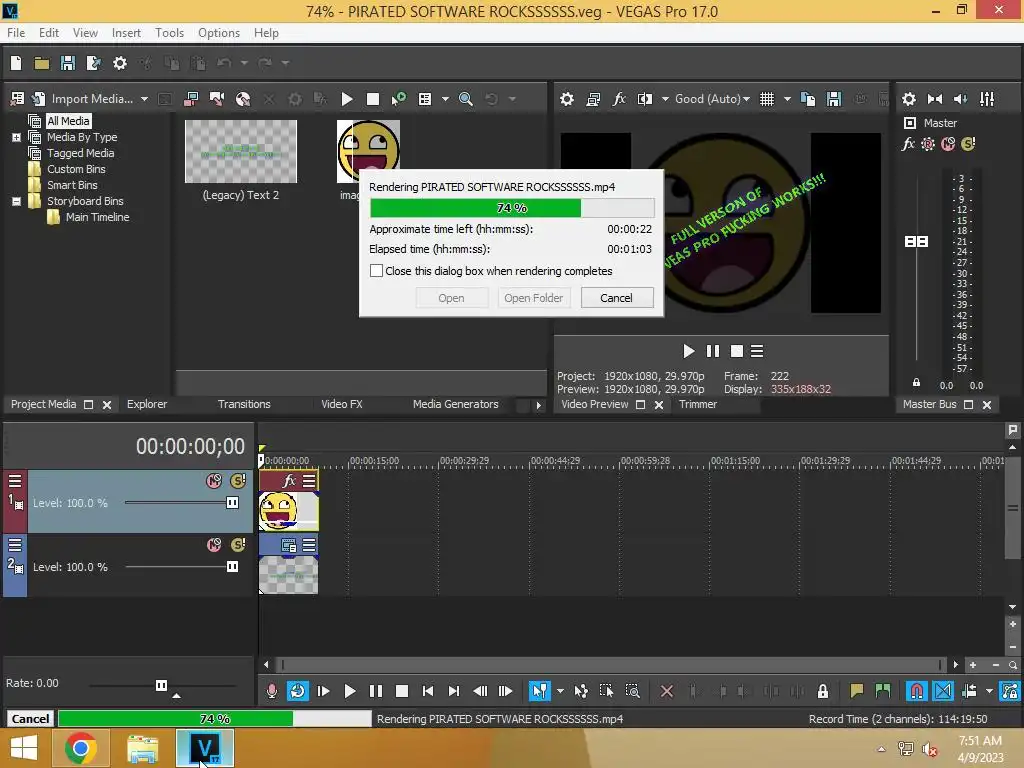Screen dimensions: 1024x768
Task: Pause timeline playback in transport bar
Action: point(376,691)
